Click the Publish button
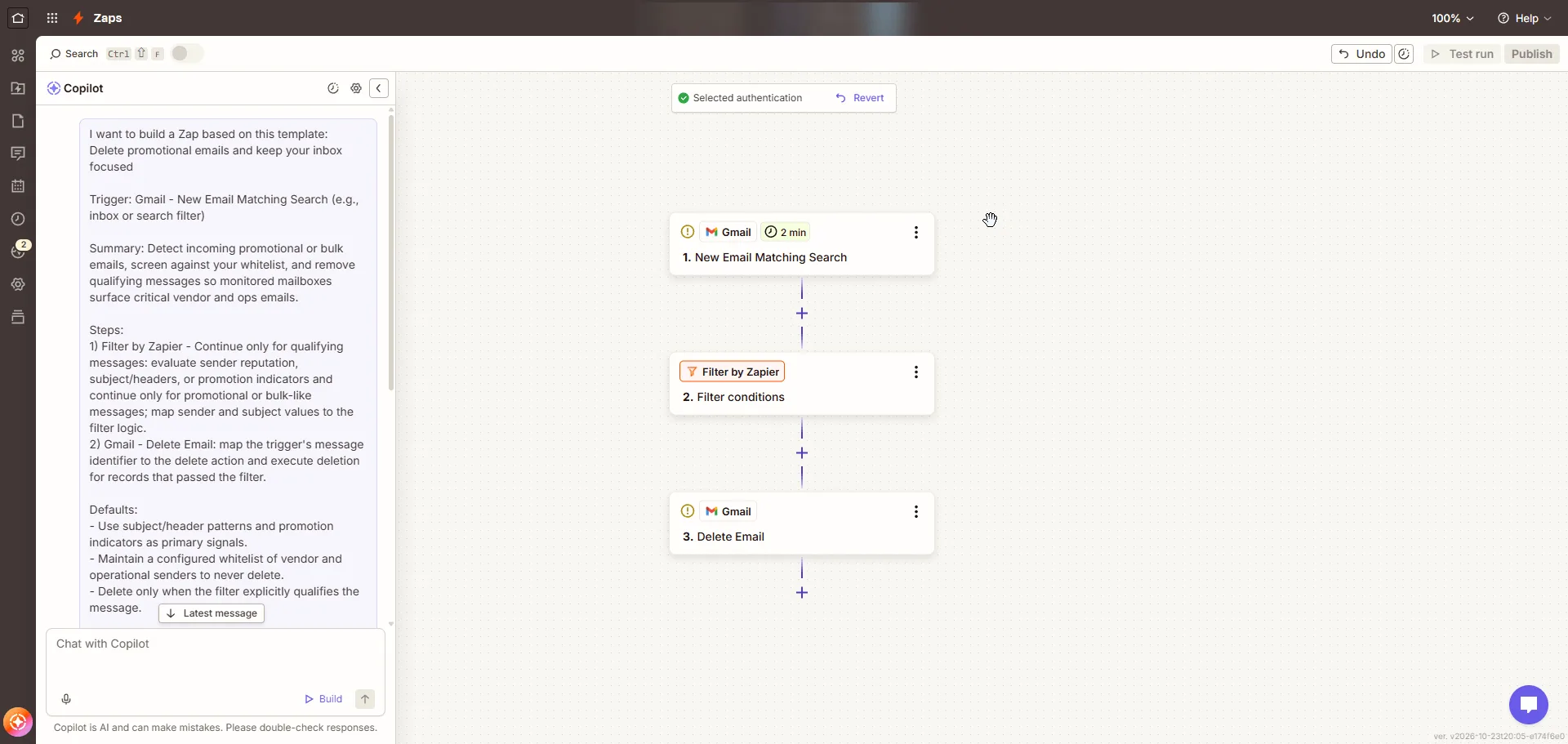Viewport: 1568px width, 744px height. pos(1531,54)
